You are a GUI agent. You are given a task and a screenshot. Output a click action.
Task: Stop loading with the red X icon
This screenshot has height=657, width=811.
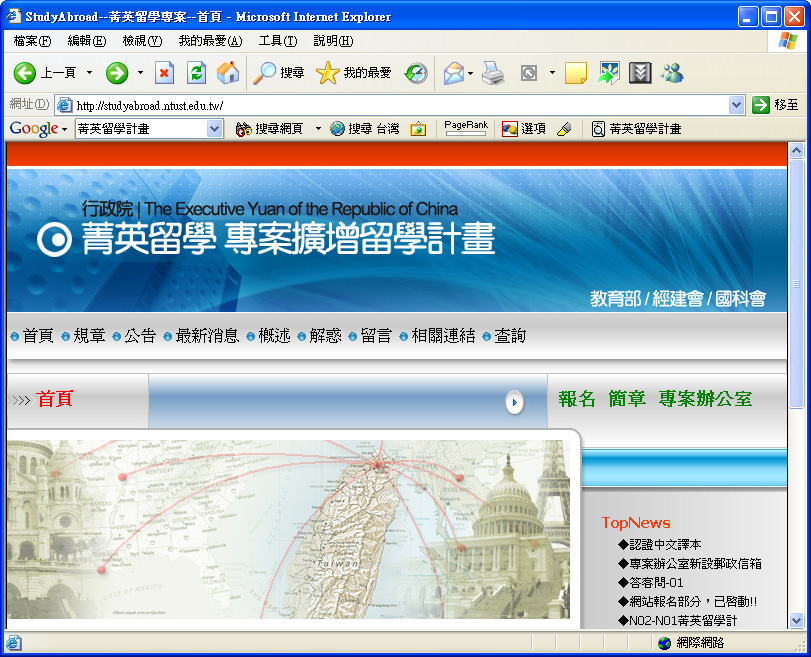pyautogui.click(x=164, y=73)
